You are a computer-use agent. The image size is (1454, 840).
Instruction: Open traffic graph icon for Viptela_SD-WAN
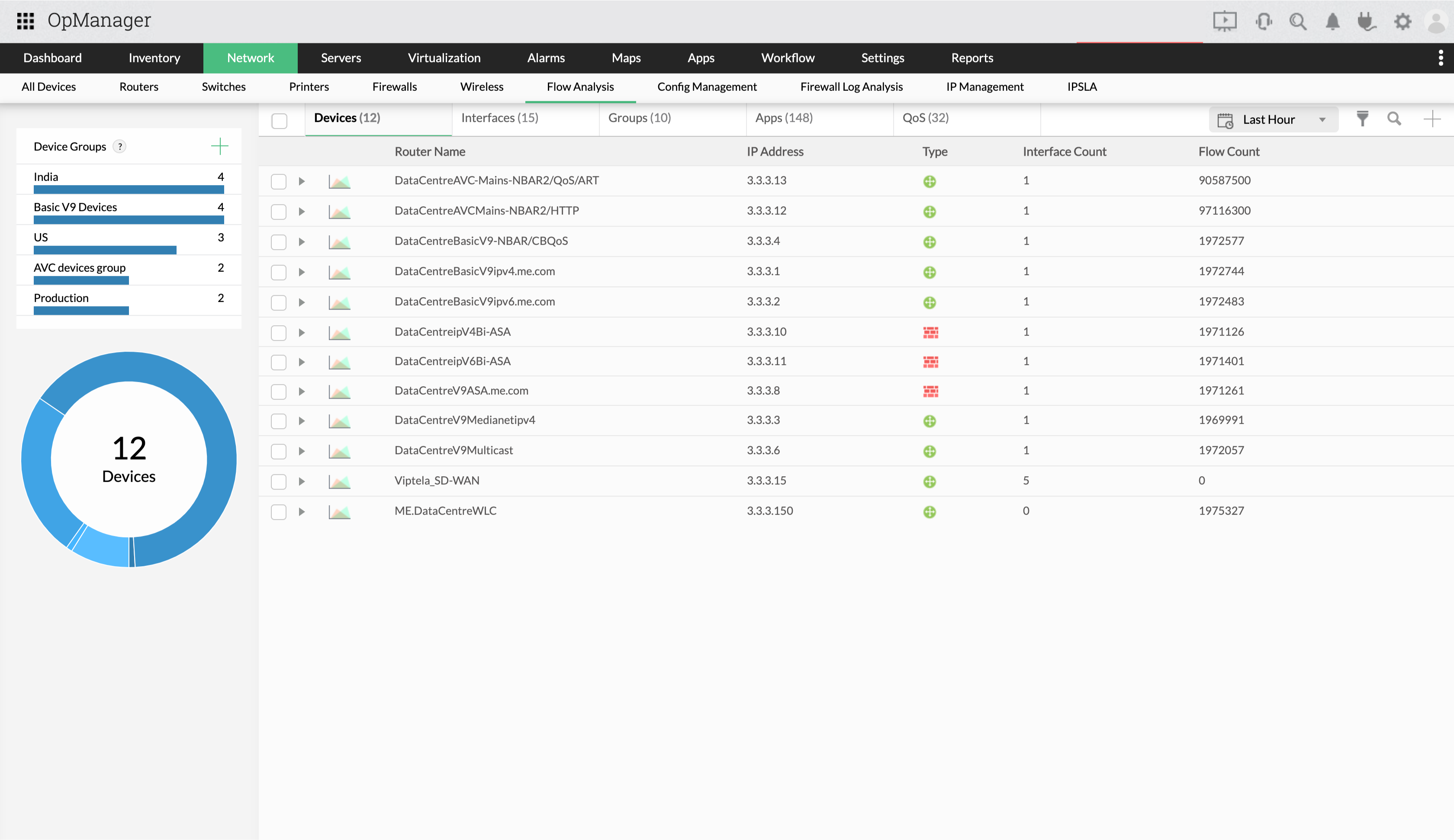point(339,481)
